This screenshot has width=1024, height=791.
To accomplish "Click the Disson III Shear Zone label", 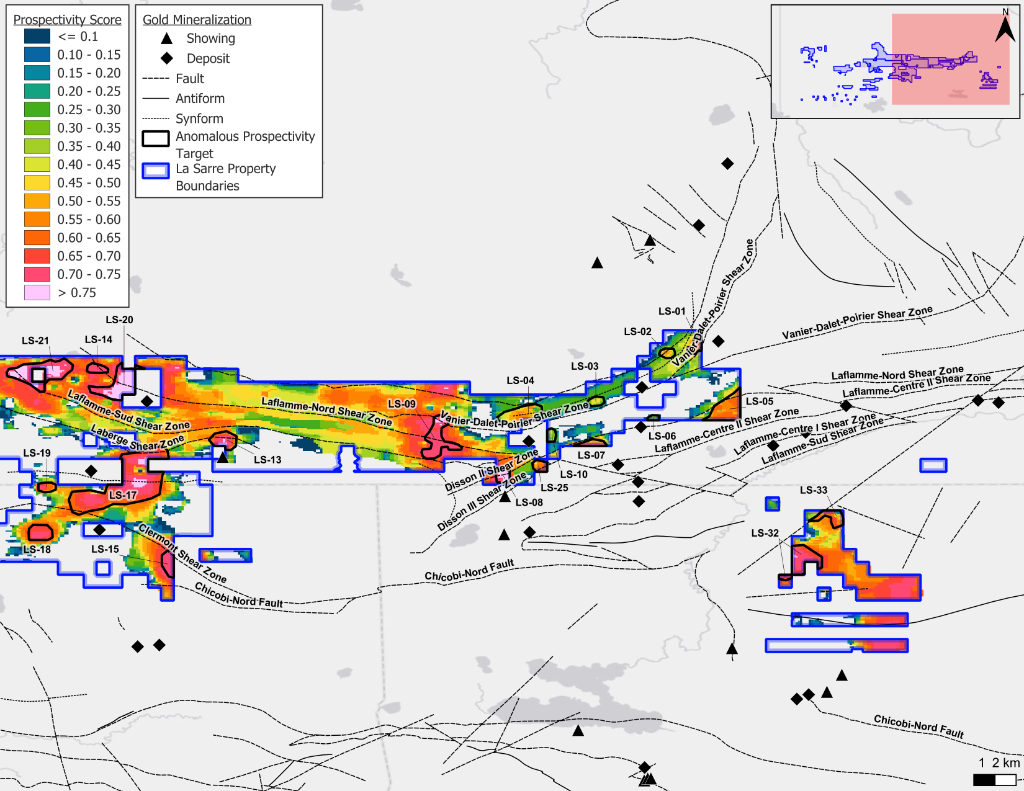I will [x=482, y=501].
